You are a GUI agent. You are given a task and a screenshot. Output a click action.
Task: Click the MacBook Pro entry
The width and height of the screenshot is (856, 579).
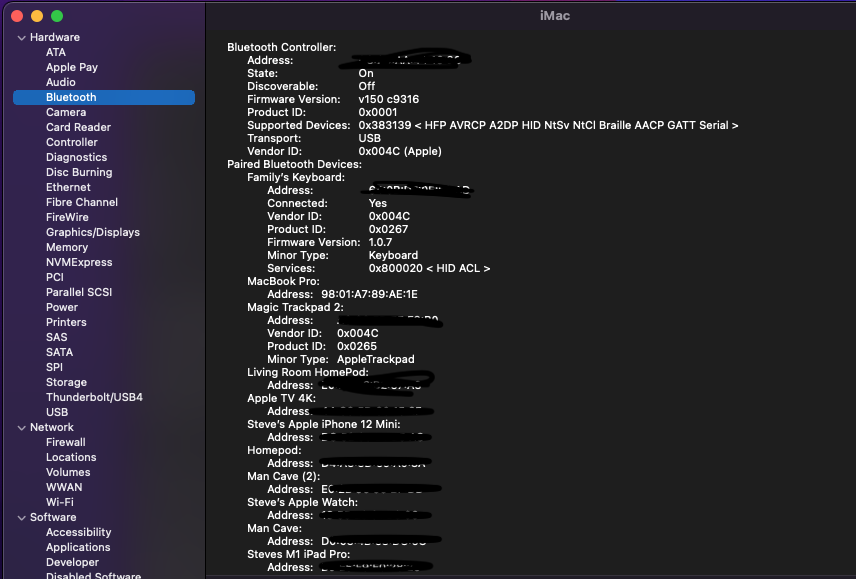click(283, 282)
